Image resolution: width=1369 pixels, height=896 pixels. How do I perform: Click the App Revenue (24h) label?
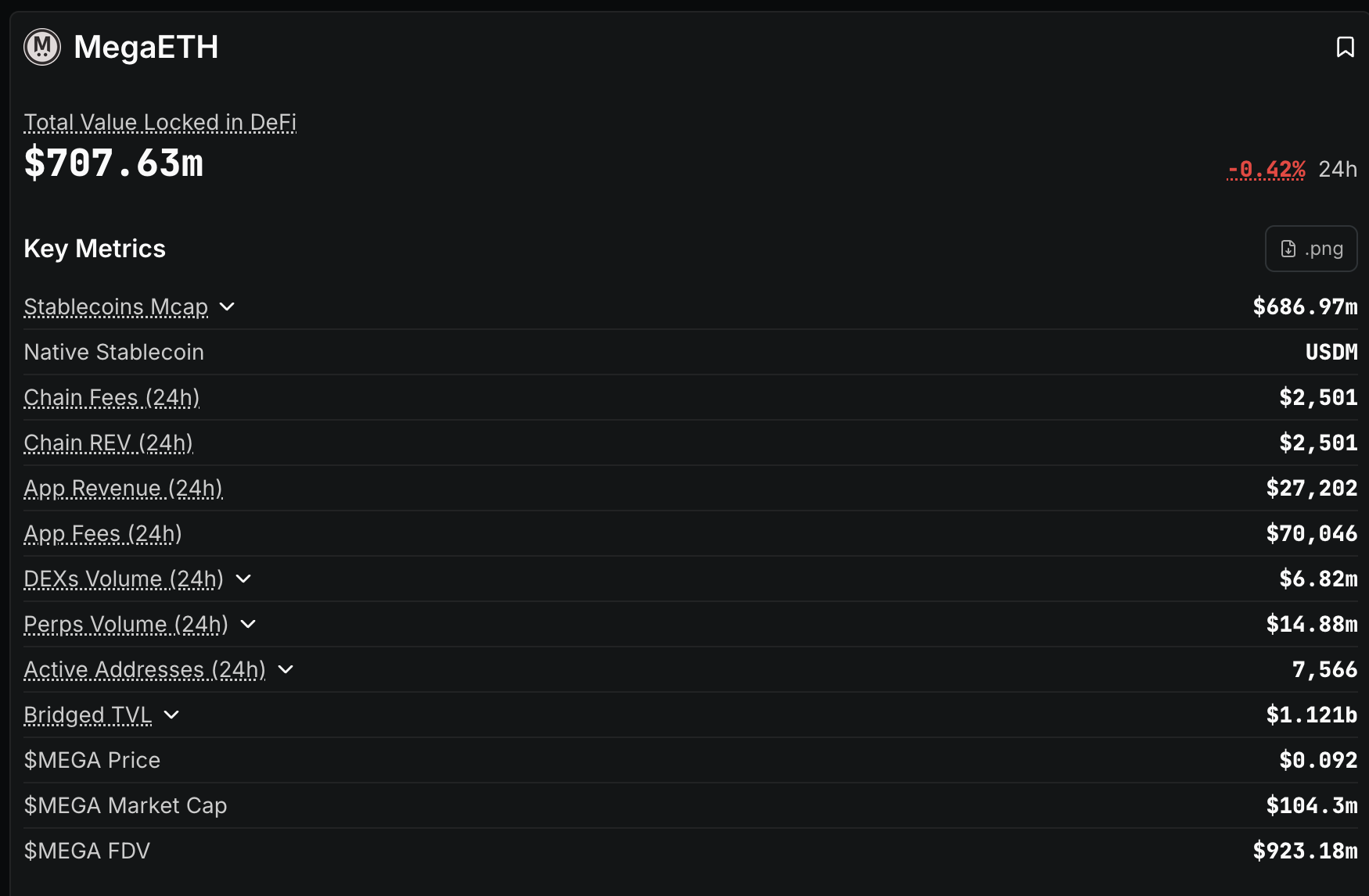pyautogui.click(x=124, y=488)
